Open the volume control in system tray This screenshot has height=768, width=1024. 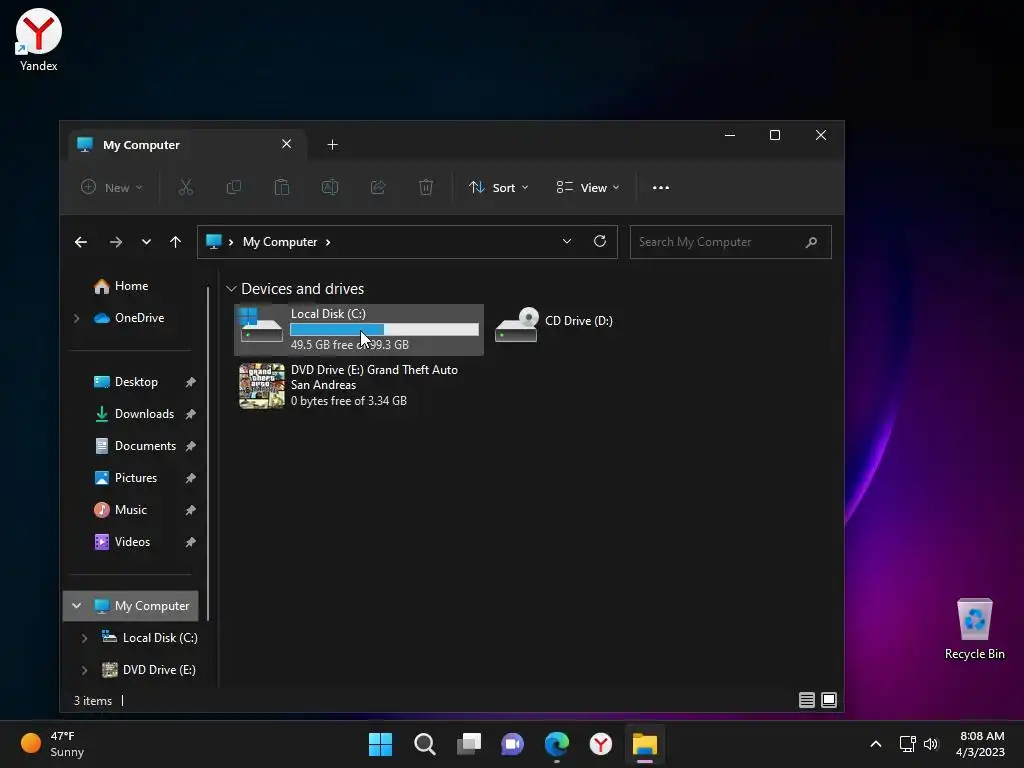(931, 744)
